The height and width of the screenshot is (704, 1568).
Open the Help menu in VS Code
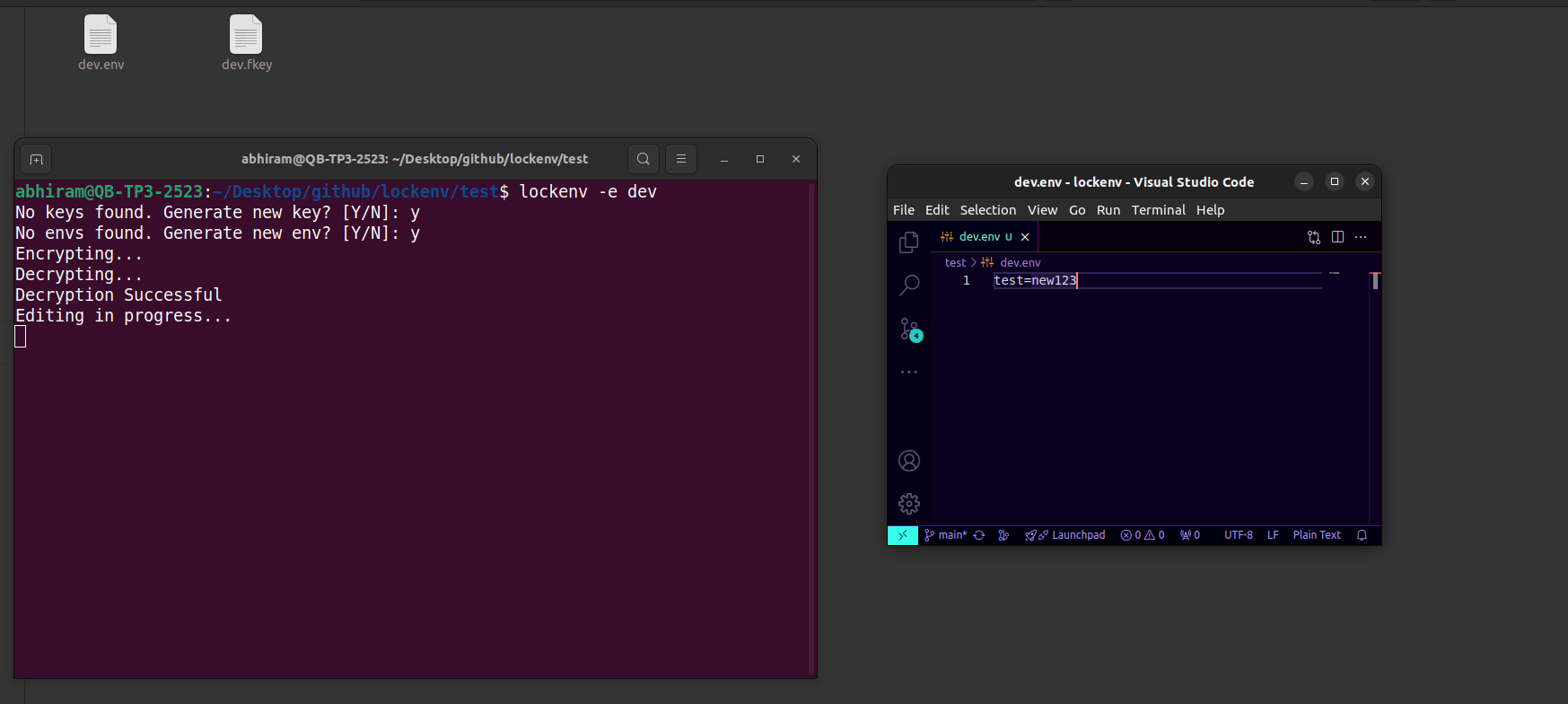click(x=1210, y=210)
